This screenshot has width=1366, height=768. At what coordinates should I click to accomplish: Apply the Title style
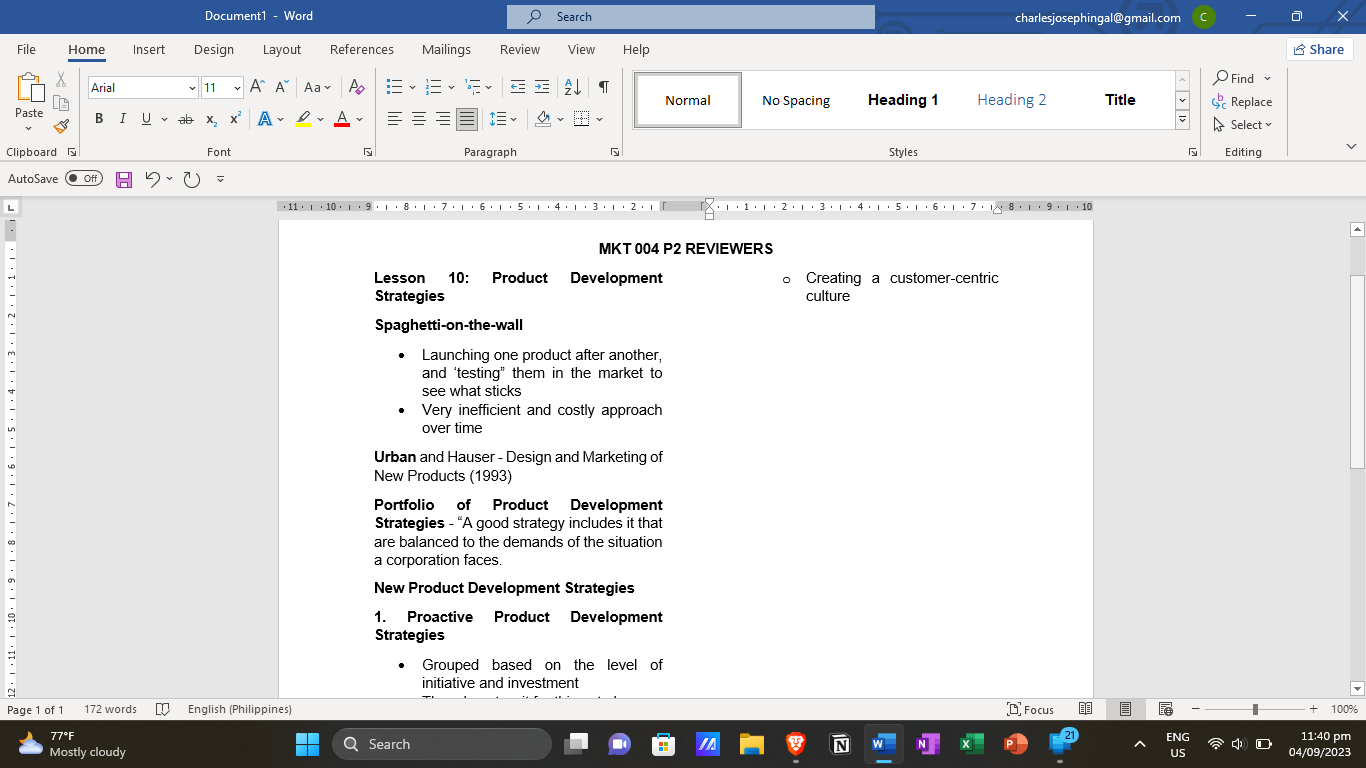point(1120,100)
